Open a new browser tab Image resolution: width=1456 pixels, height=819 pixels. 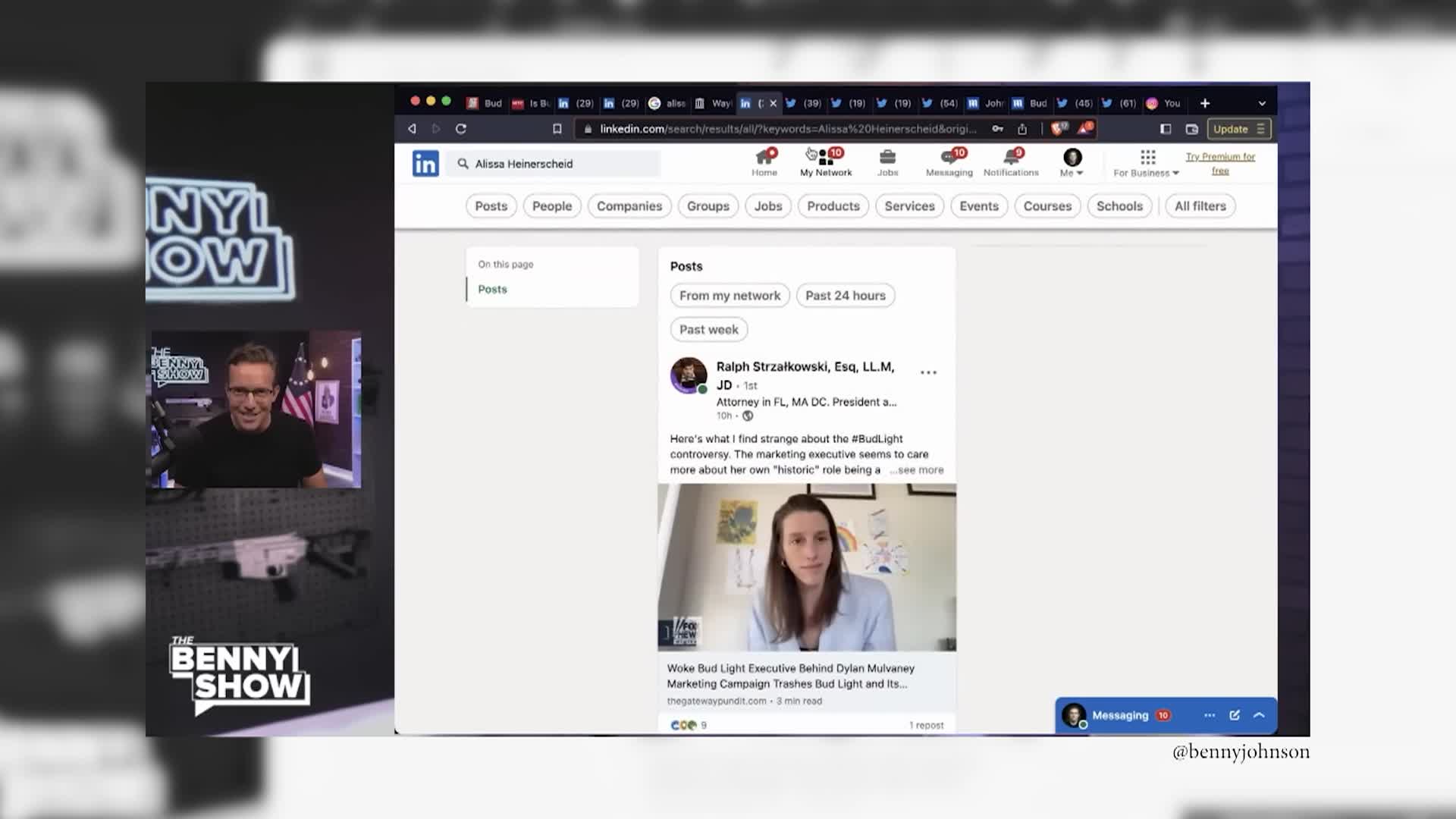point(1205,103)
